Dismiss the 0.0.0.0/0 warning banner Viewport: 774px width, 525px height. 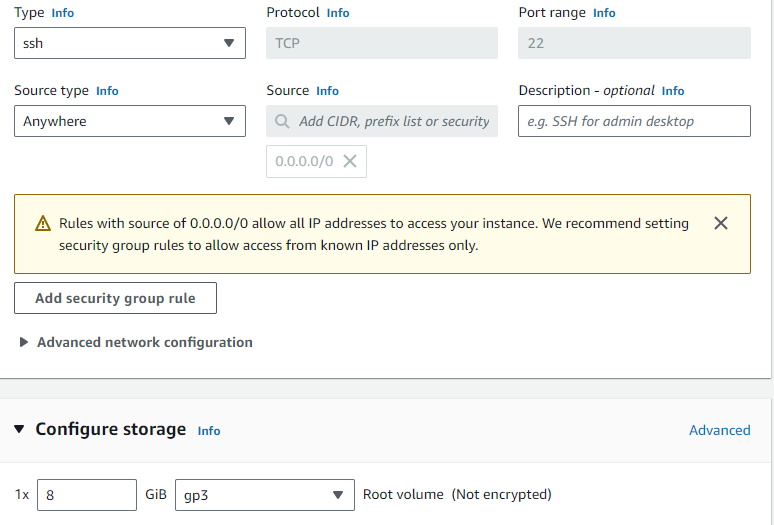(721, 223)
